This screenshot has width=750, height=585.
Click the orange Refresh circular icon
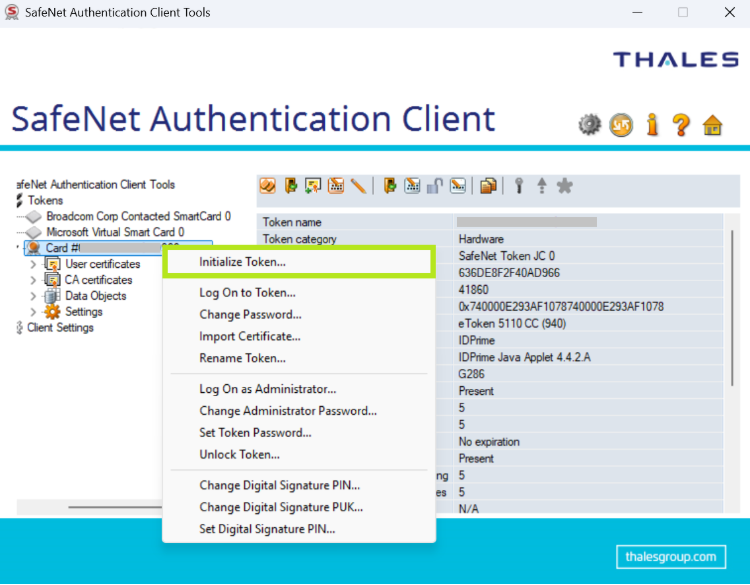621,125
